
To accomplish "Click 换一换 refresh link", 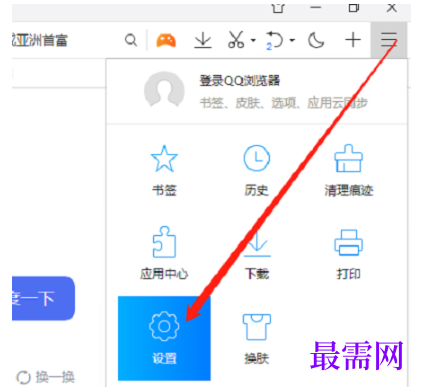I will (x=45, y=377).
